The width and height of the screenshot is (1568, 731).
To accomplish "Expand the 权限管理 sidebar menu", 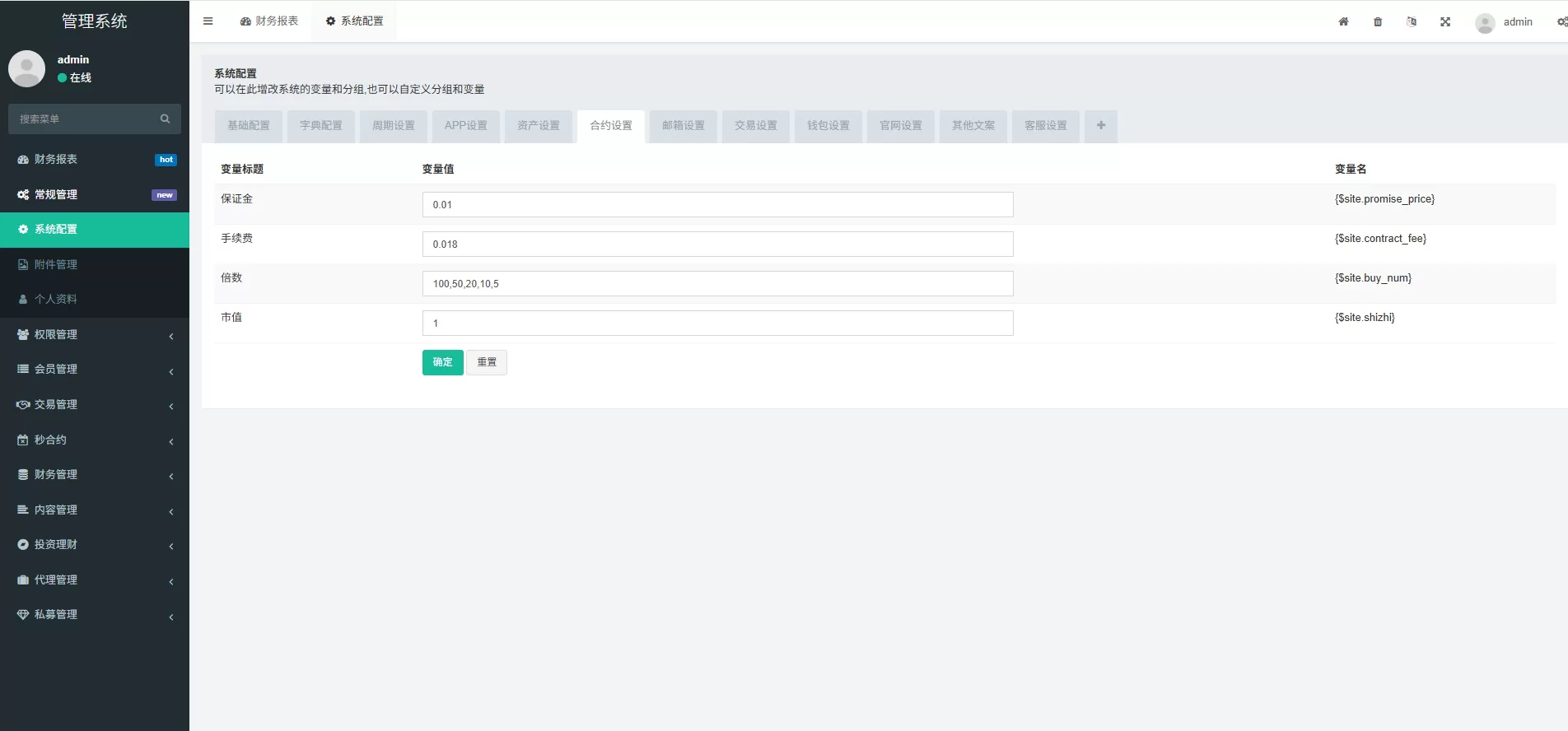I will 95,335.
